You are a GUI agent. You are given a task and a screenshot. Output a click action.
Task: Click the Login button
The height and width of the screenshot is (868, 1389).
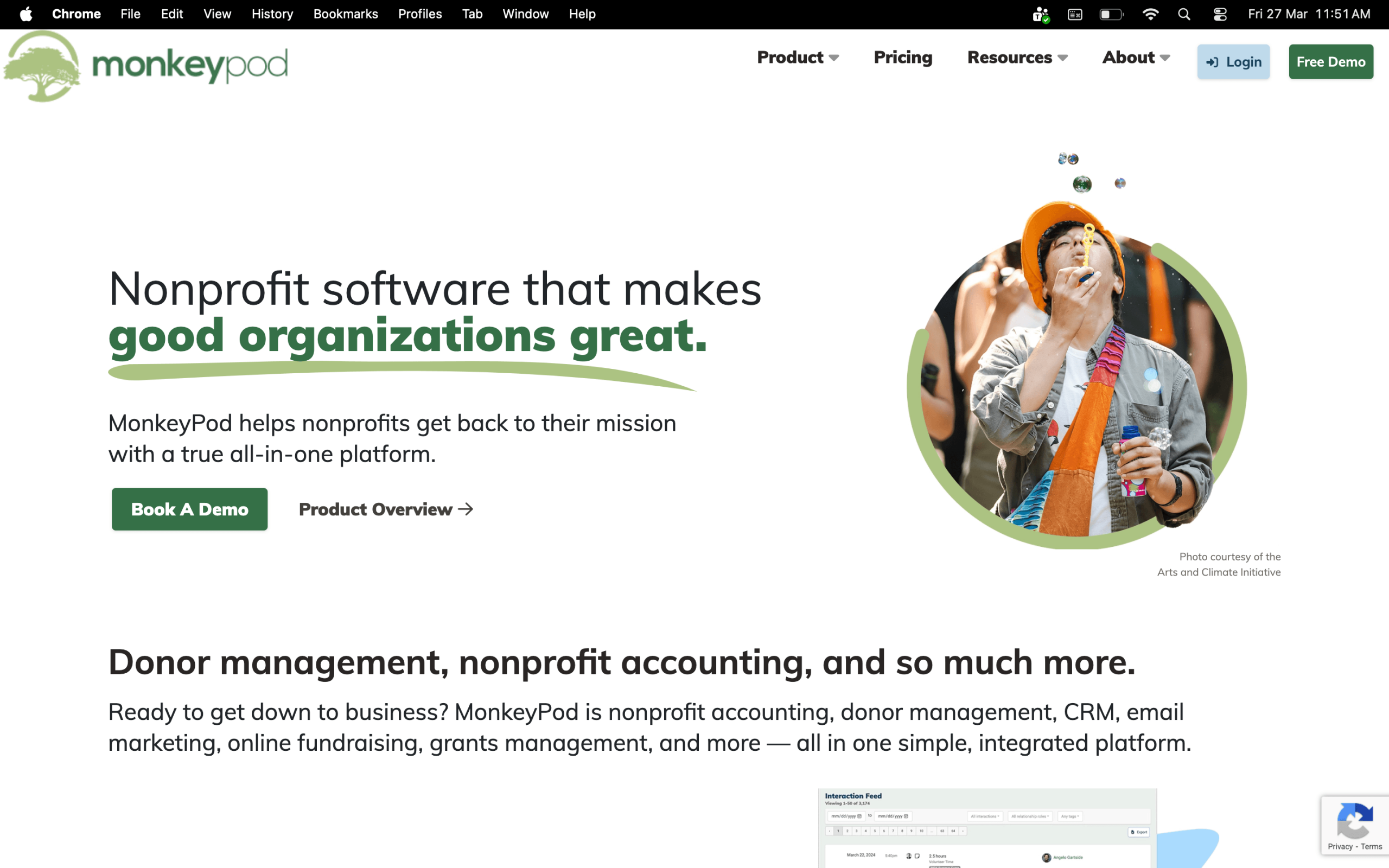(1233, 61)
